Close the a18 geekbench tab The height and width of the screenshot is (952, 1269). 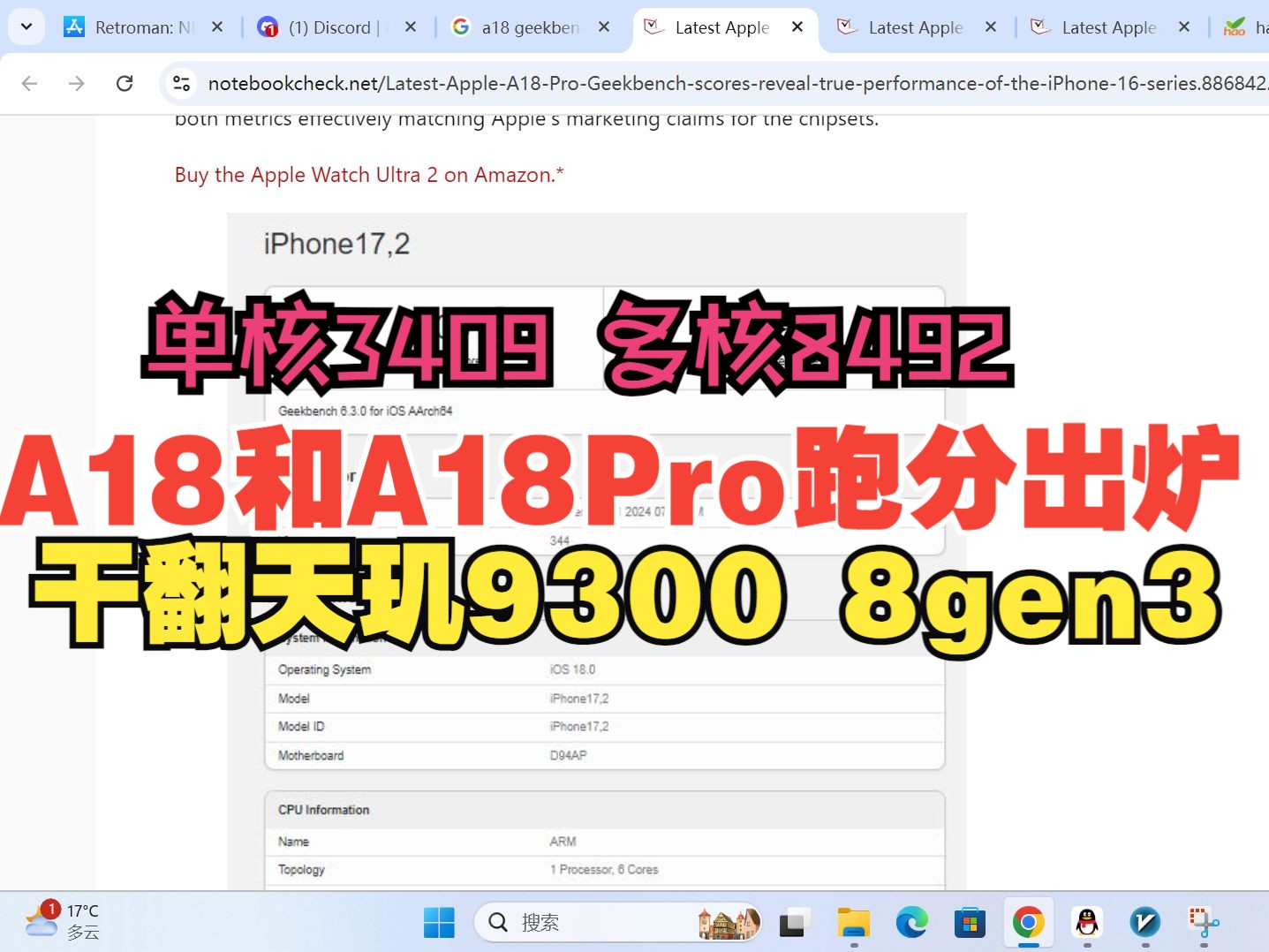[x=604, y=27]
